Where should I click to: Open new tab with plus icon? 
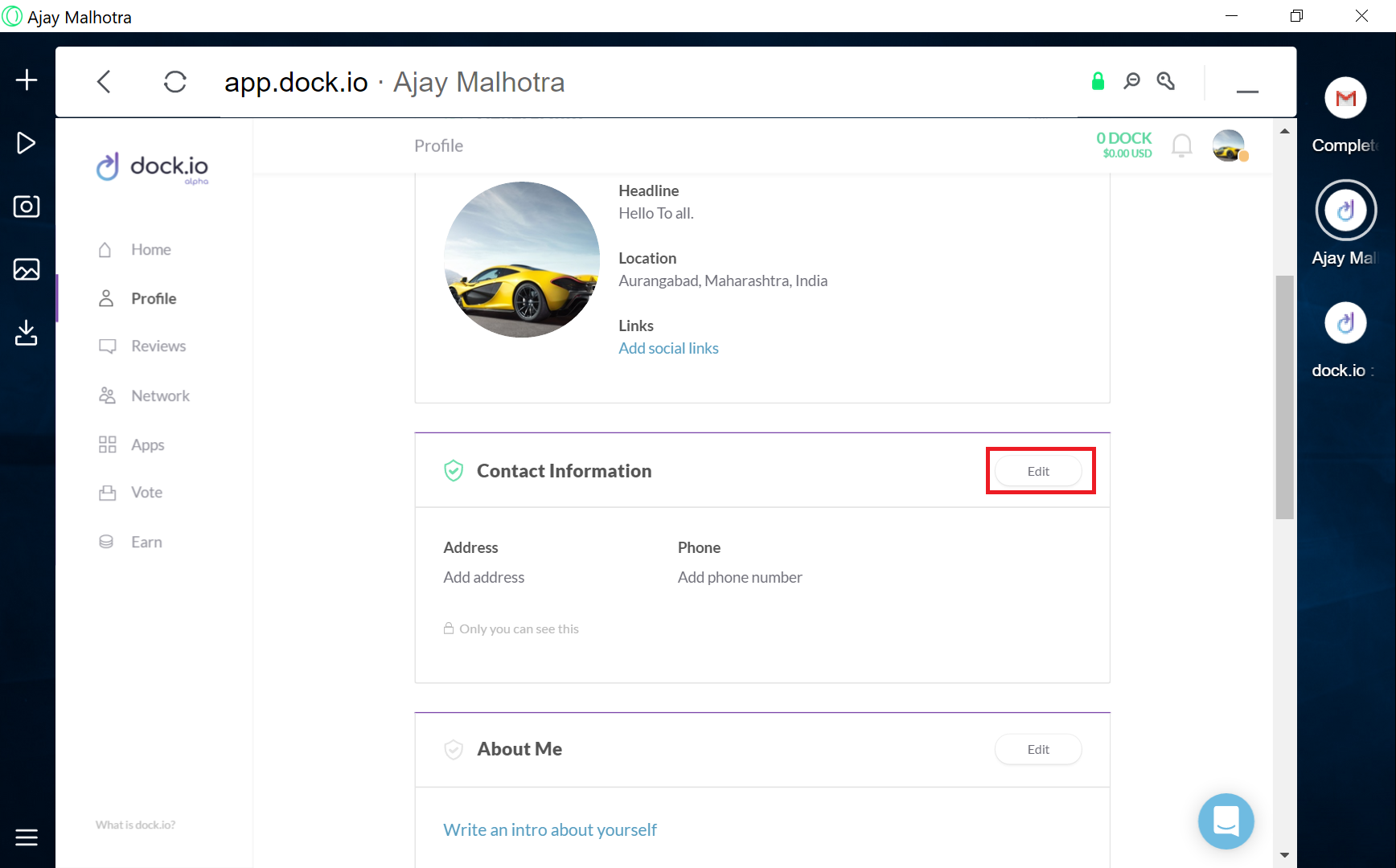[27, 80]
